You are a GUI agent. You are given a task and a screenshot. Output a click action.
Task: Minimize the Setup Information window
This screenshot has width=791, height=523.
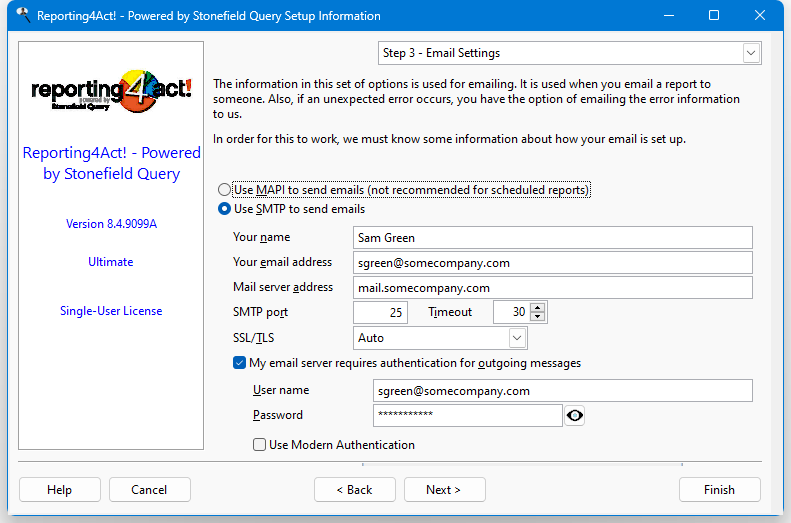tap(669, 16)
